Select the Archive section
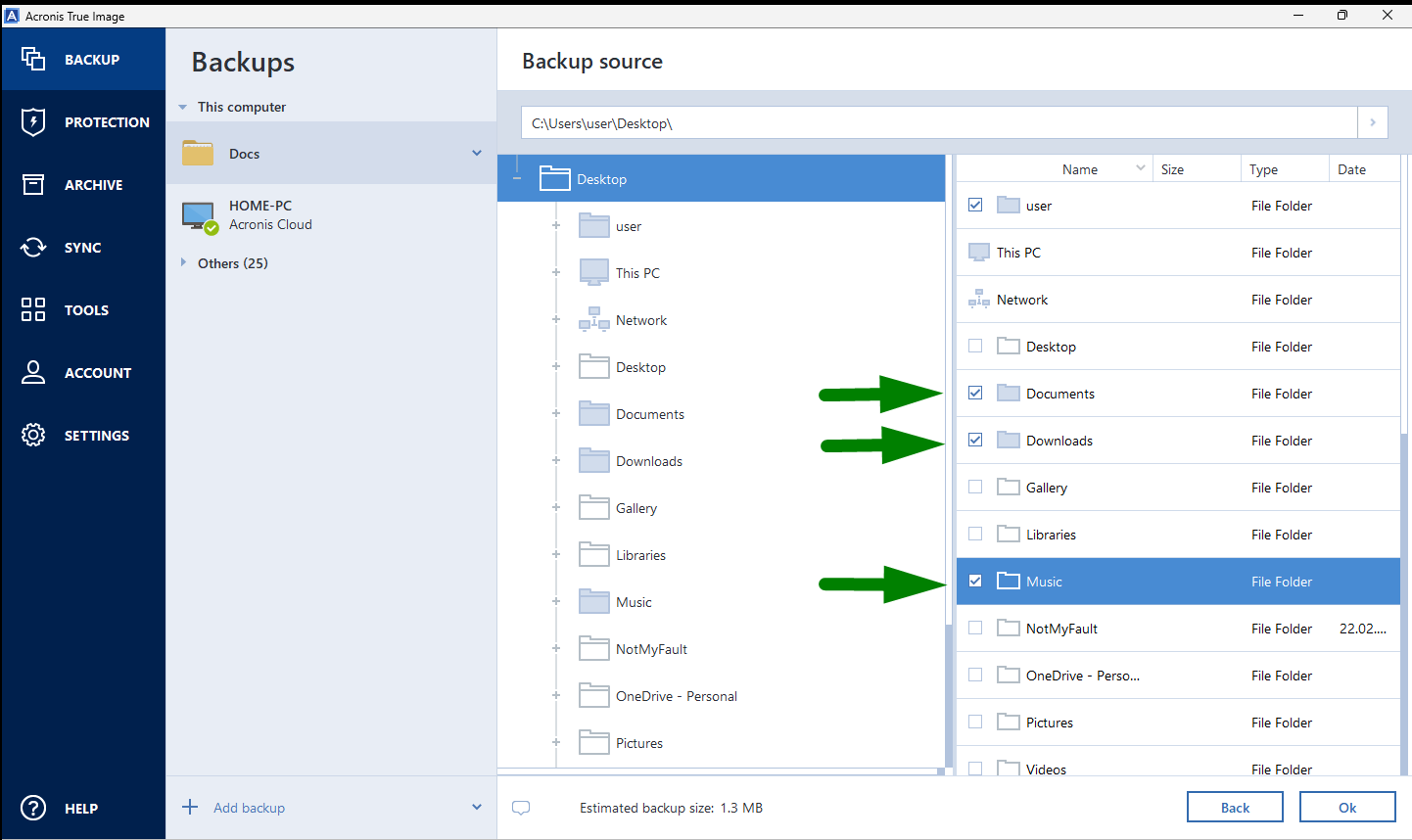 coord(82,184)
